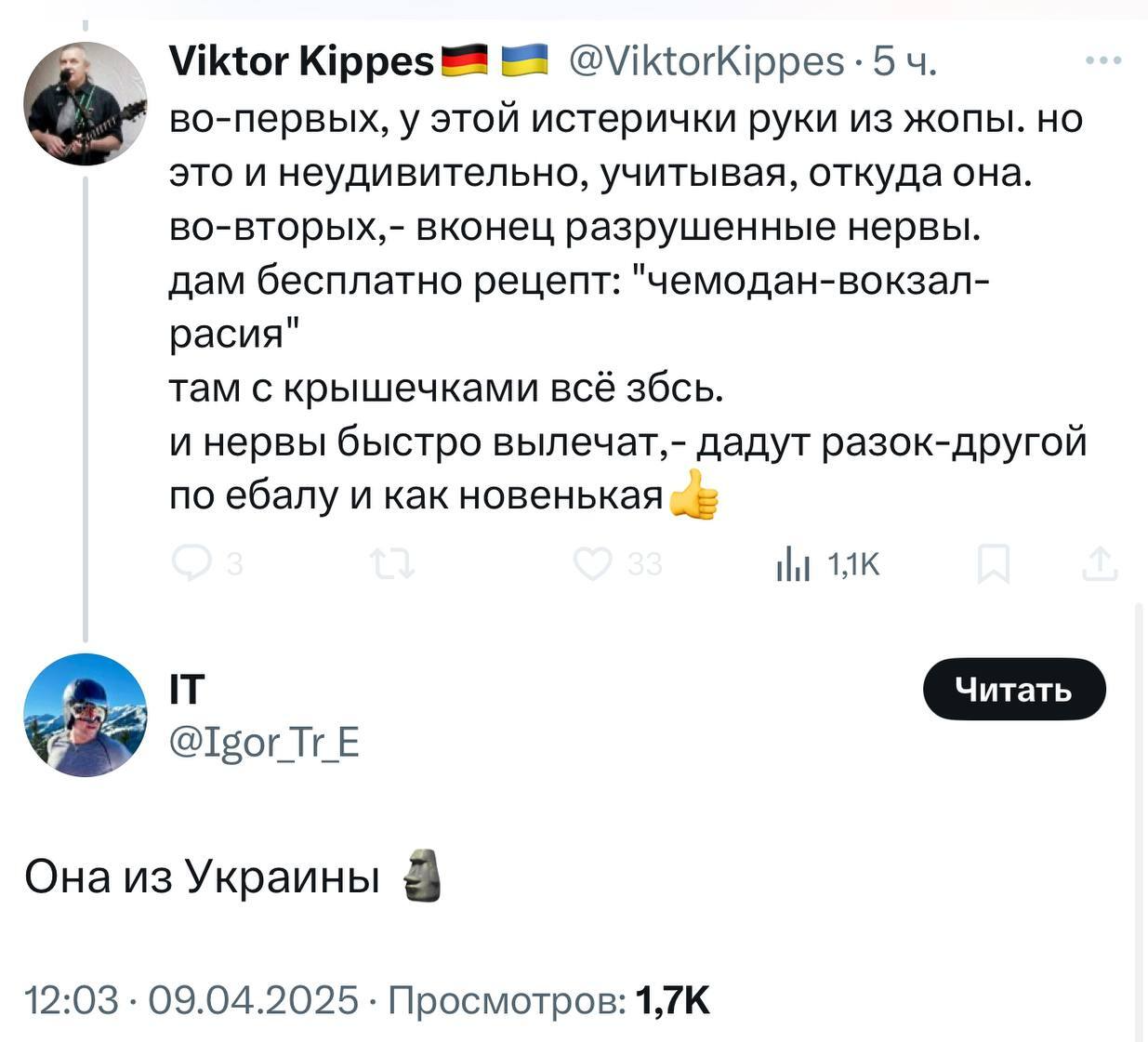Click the Viktor Kippes display name
Viewport: 1148px width, 1042px height.
pyautogui.click(x=301, y=61)
